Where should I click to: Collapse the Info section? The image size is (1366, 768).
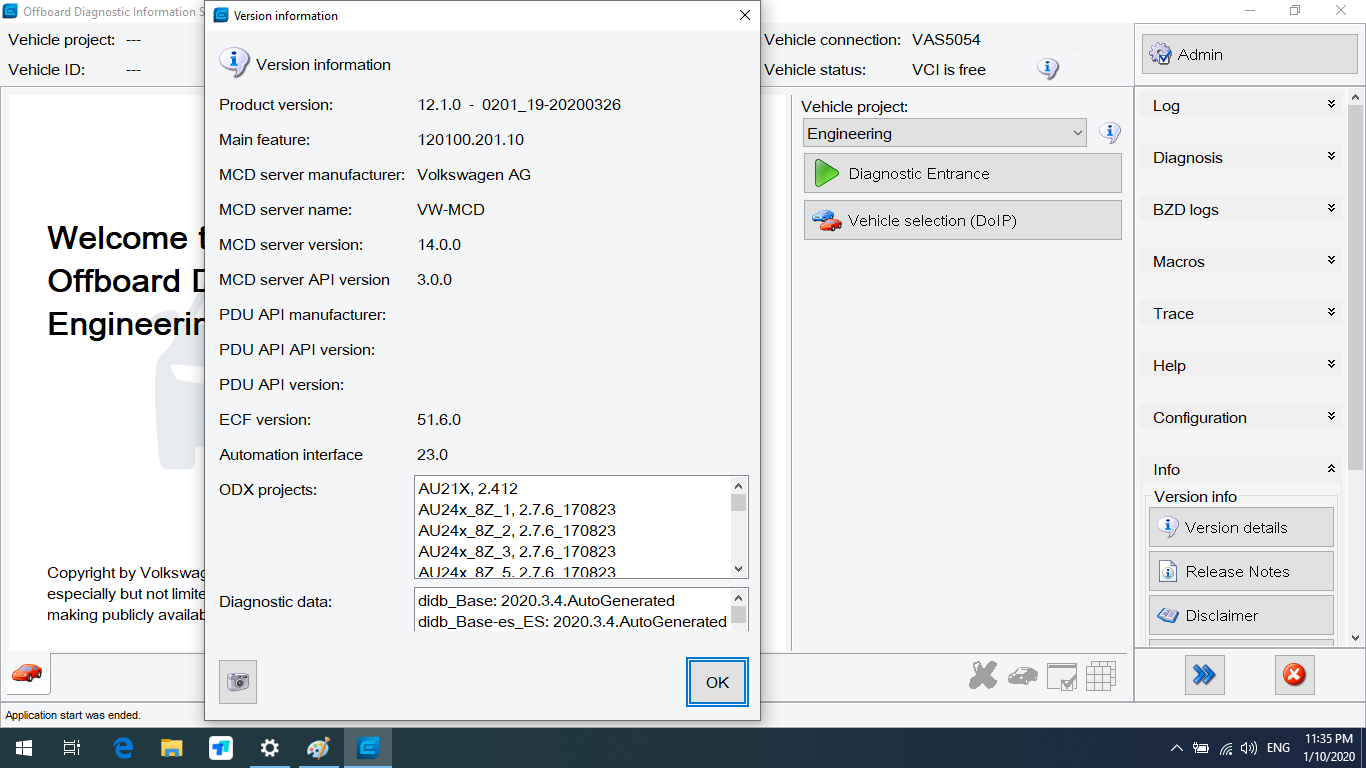pos(1243,469)
